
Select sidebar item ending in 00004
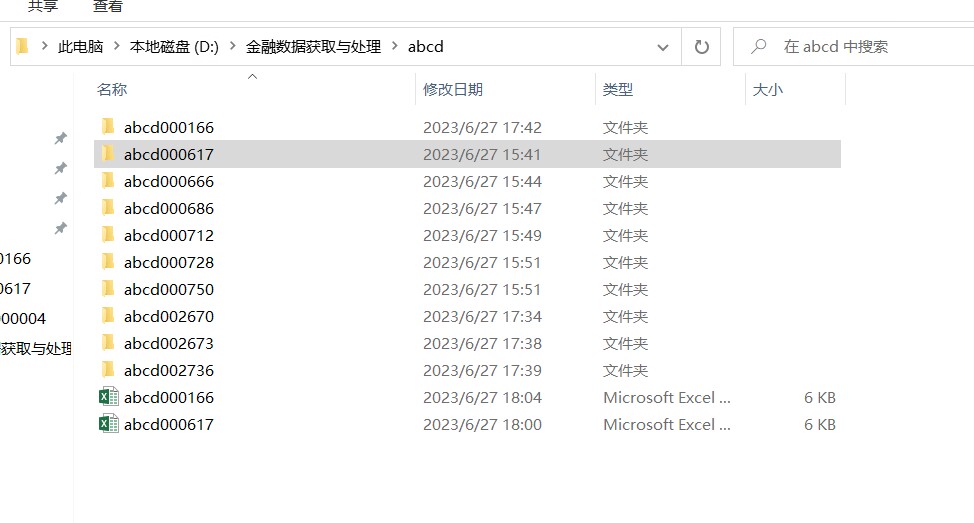(23, 319)
